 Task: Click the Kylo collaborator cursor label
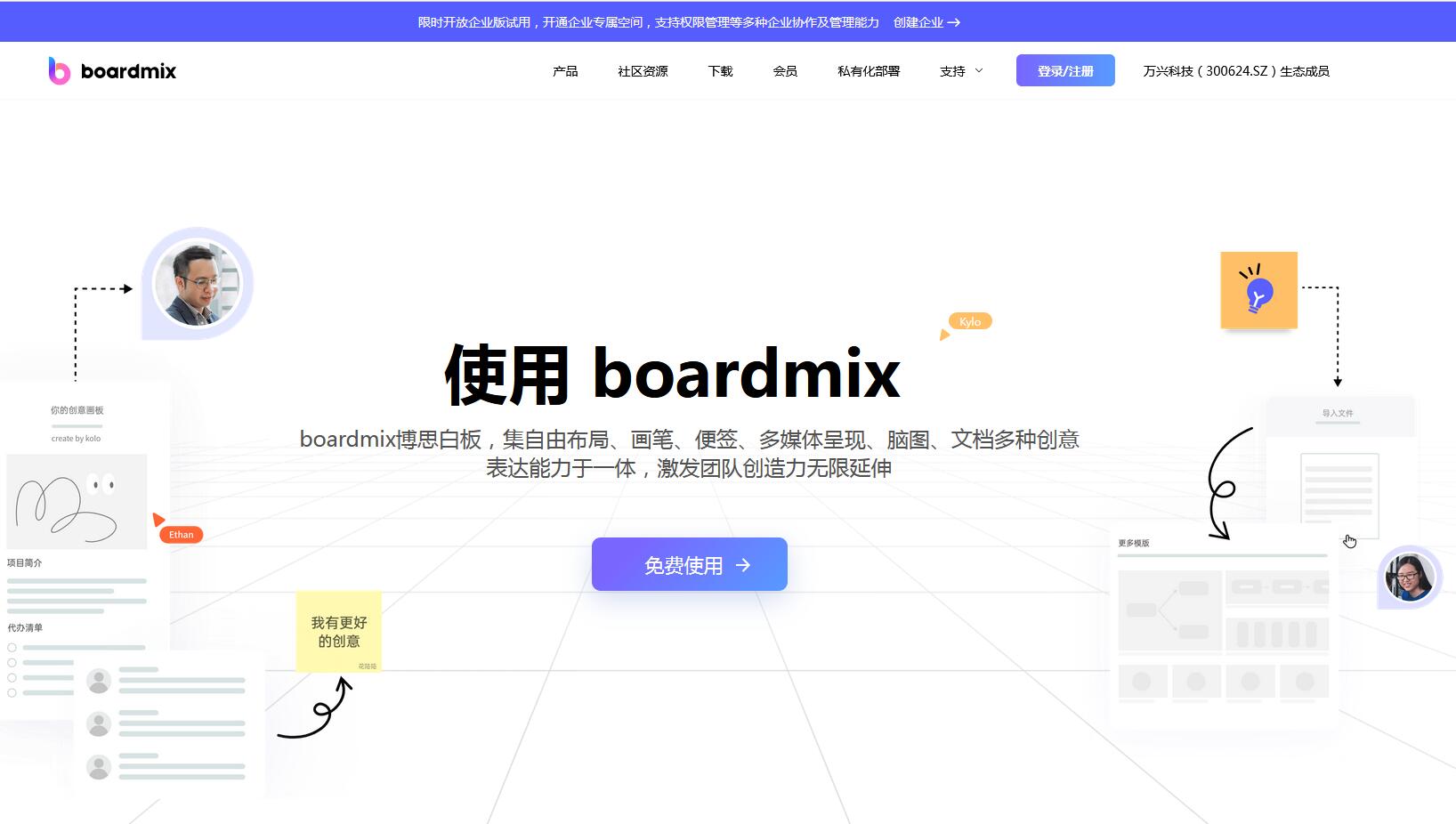968,321
